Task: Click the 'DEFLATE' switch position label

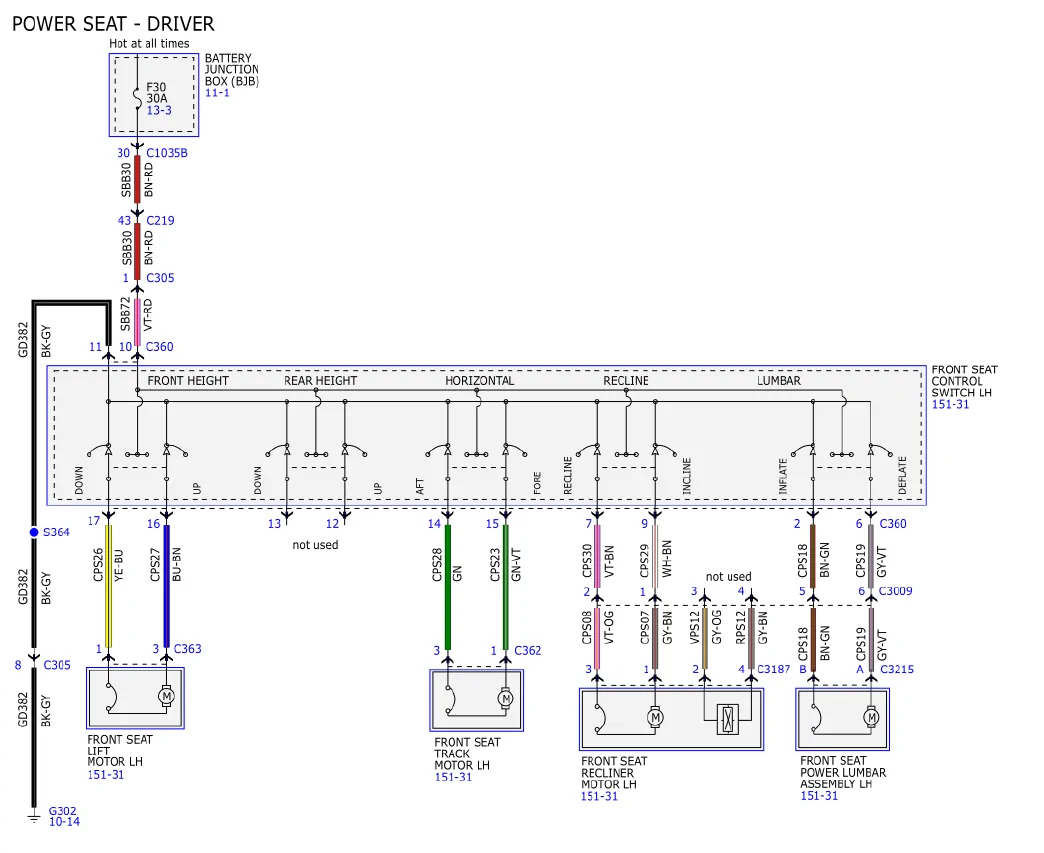Action: tap(902, 475)
